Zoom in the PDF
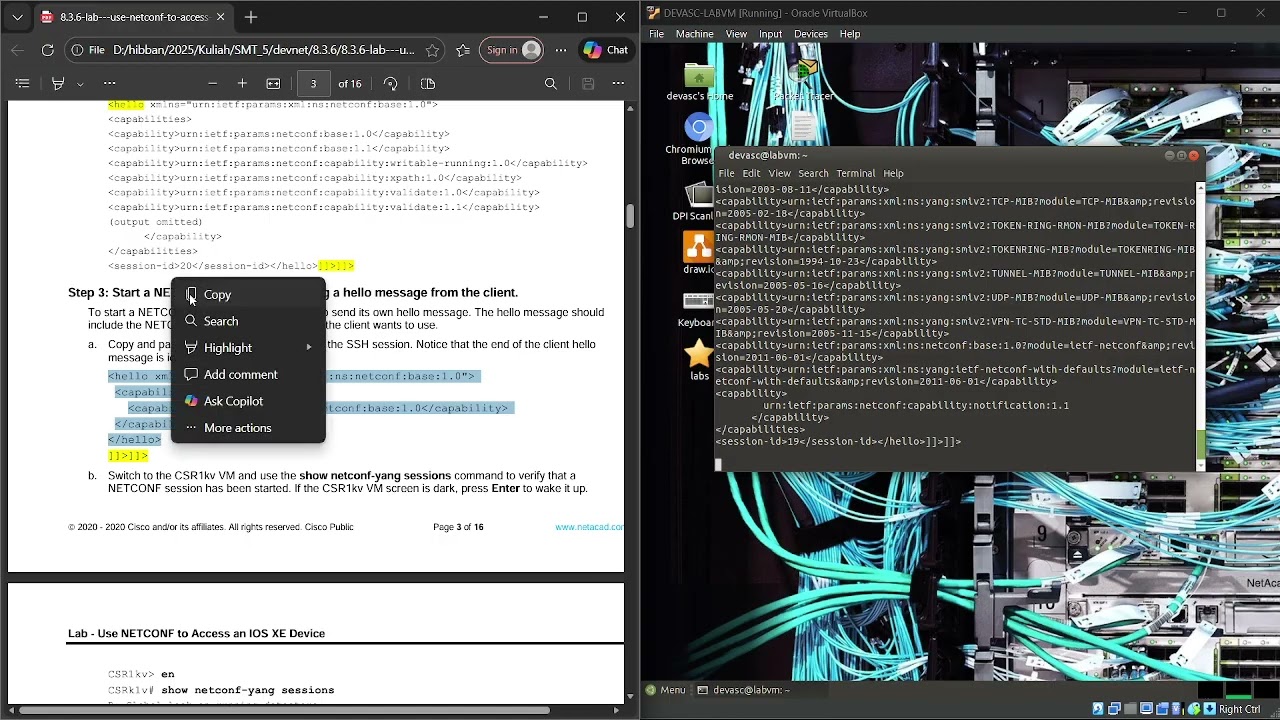This screenshot has width=1280, height=720. [x=242, y=84]
